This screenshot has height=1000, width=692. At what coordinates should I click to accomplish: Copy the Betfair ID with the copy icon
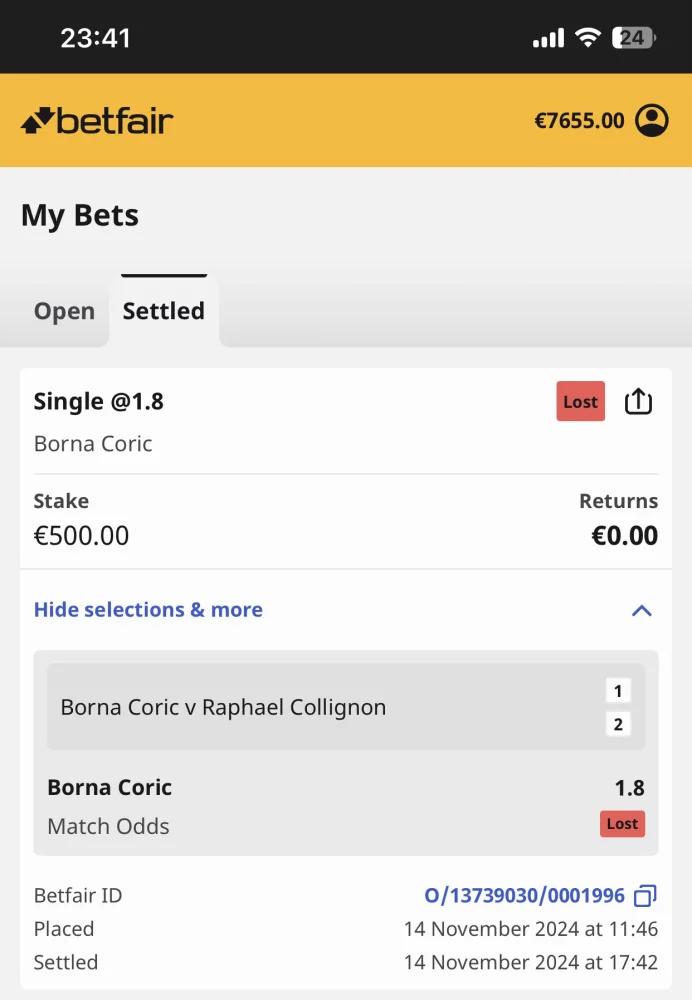pyautogui.click(x=646, y=896)
